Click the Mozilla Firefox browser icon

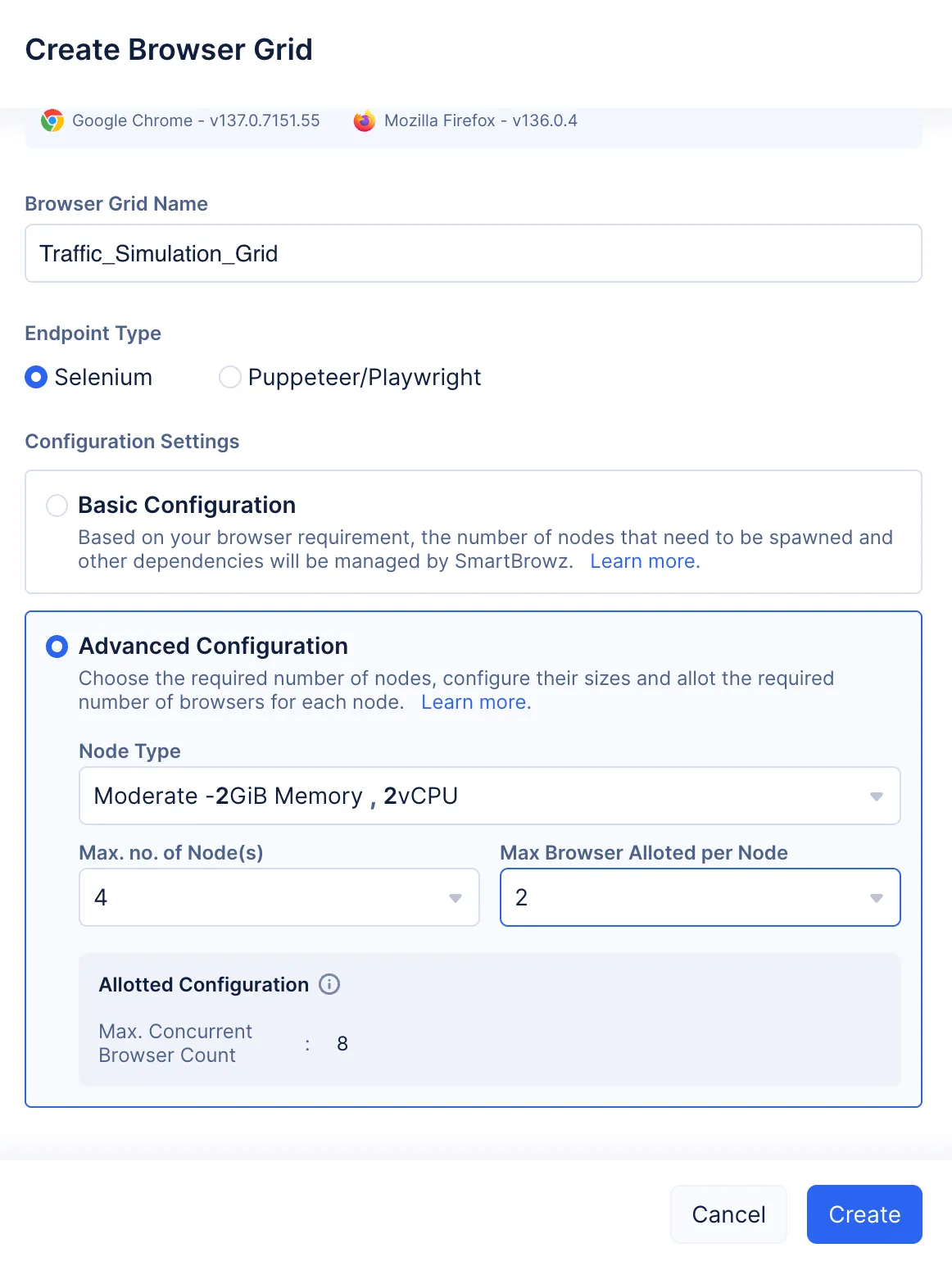[364, 120]
